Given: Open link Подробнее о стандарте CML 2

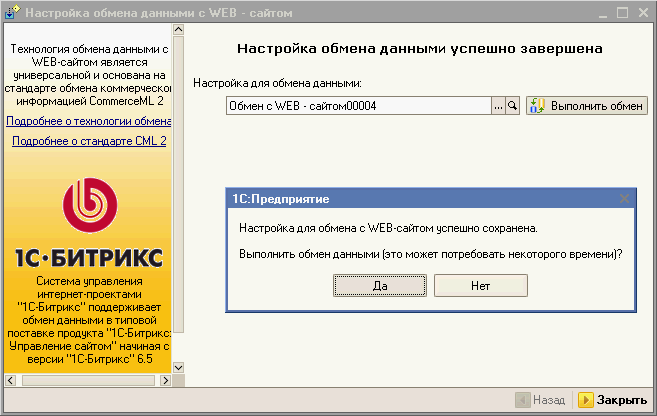Looking at the screenshot, I should (89, 141).
